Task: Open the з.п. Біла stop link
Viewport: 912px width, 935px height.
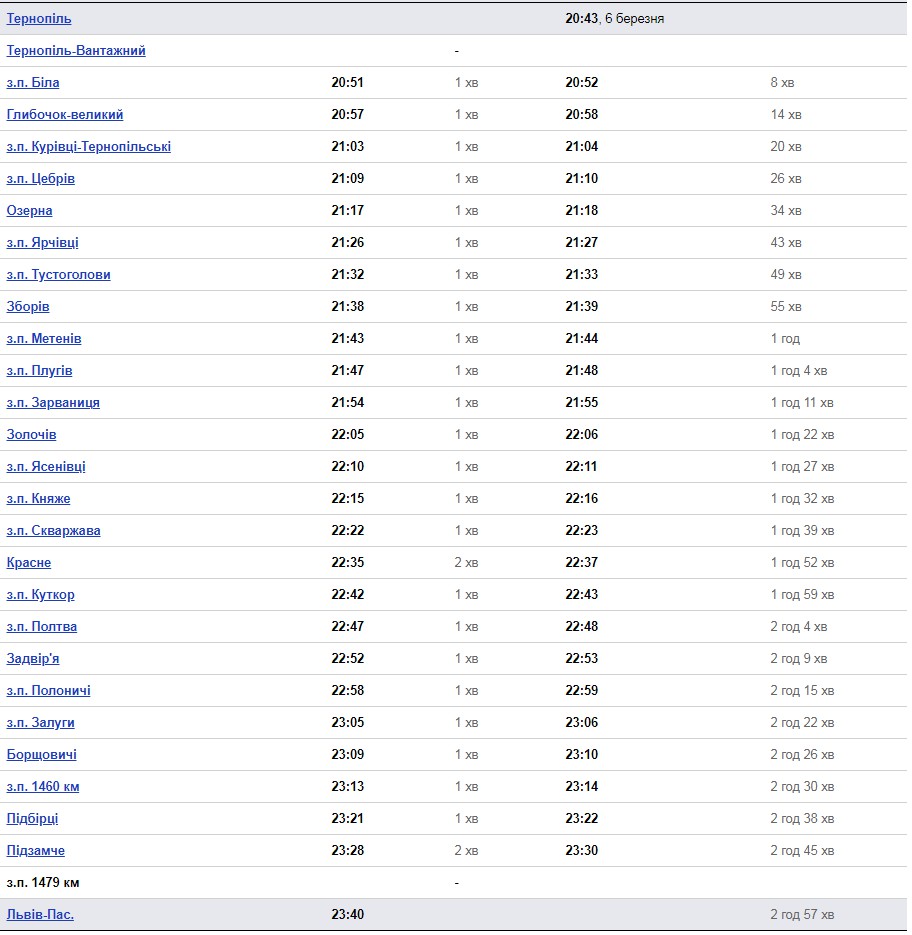Action: (x=33, y=82)
